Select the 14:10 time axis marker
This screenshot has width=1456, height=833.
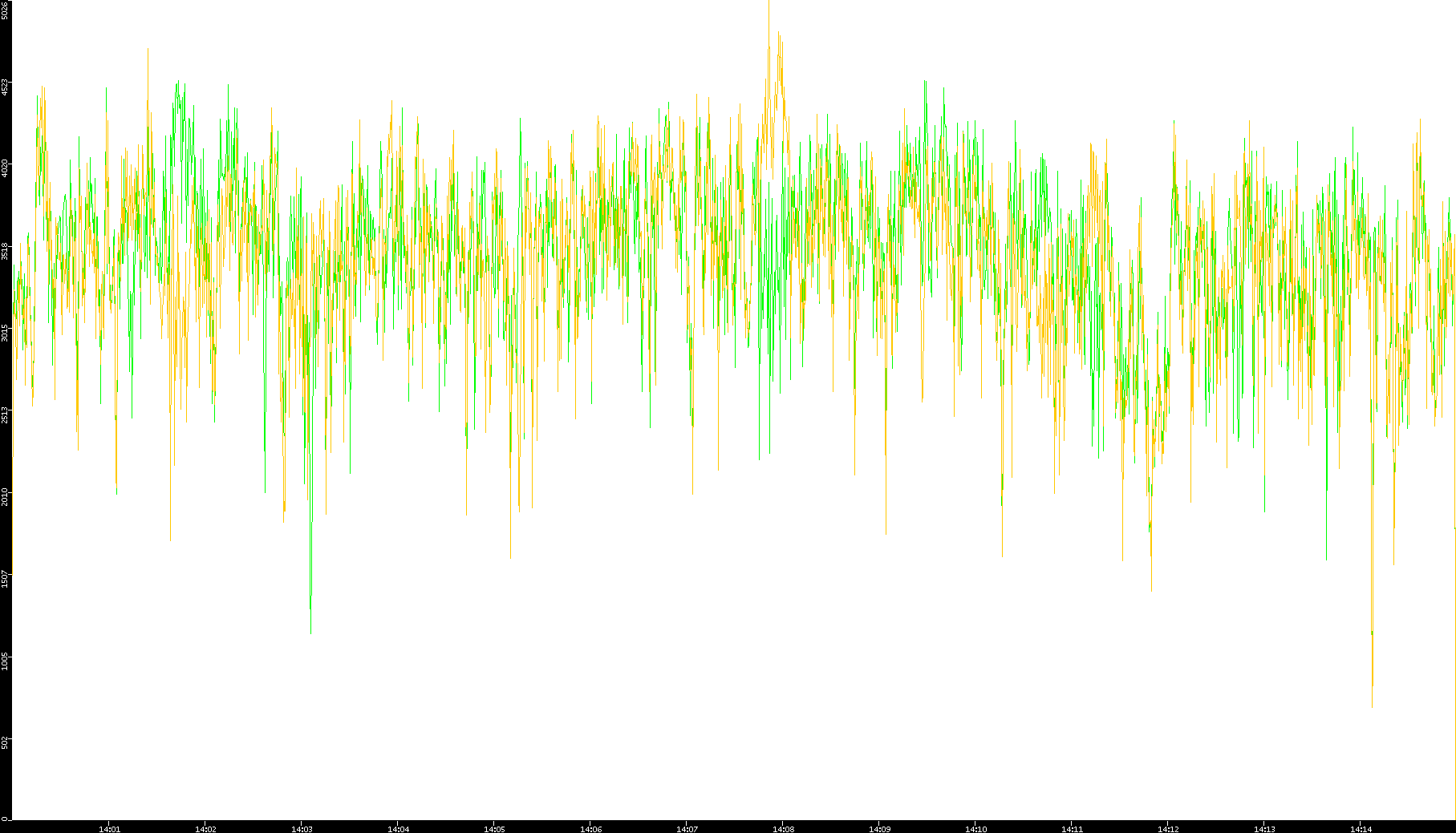click(x=975, y=829)
